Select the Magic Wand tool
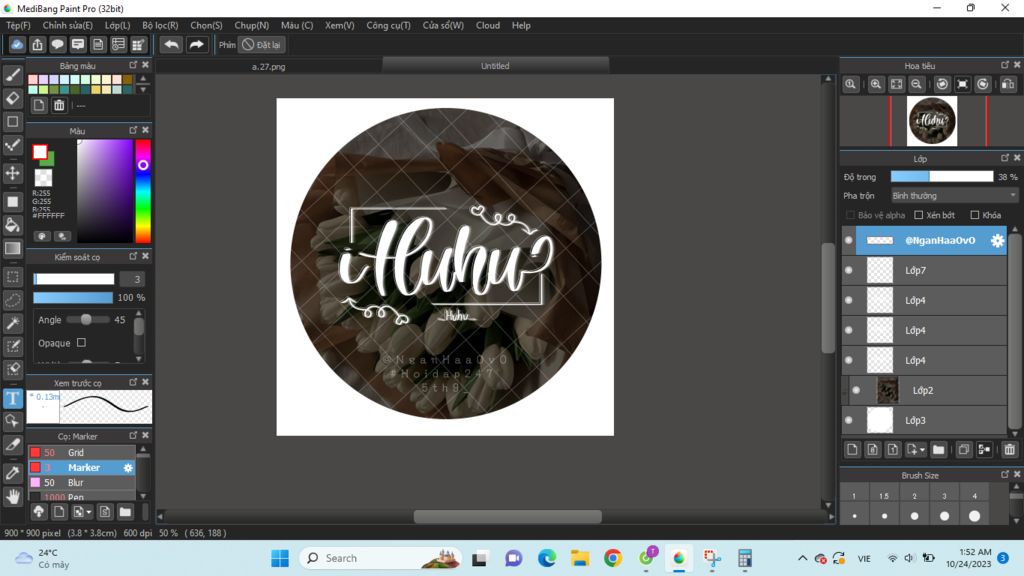Screen dimensions: 1024x576 12,323
